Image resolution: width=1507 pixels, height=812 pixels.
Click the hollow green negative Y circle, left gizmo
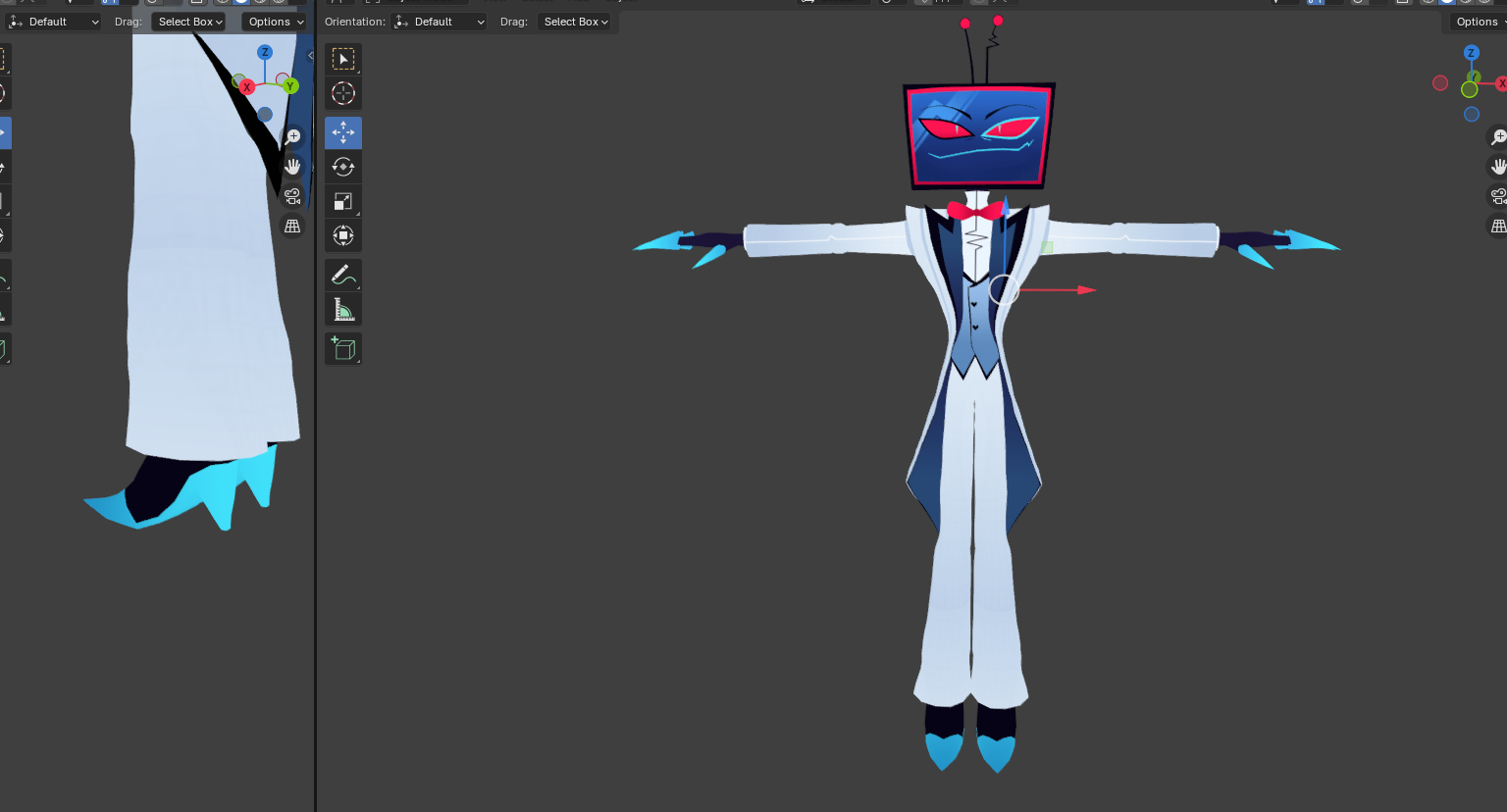point(238,79)
